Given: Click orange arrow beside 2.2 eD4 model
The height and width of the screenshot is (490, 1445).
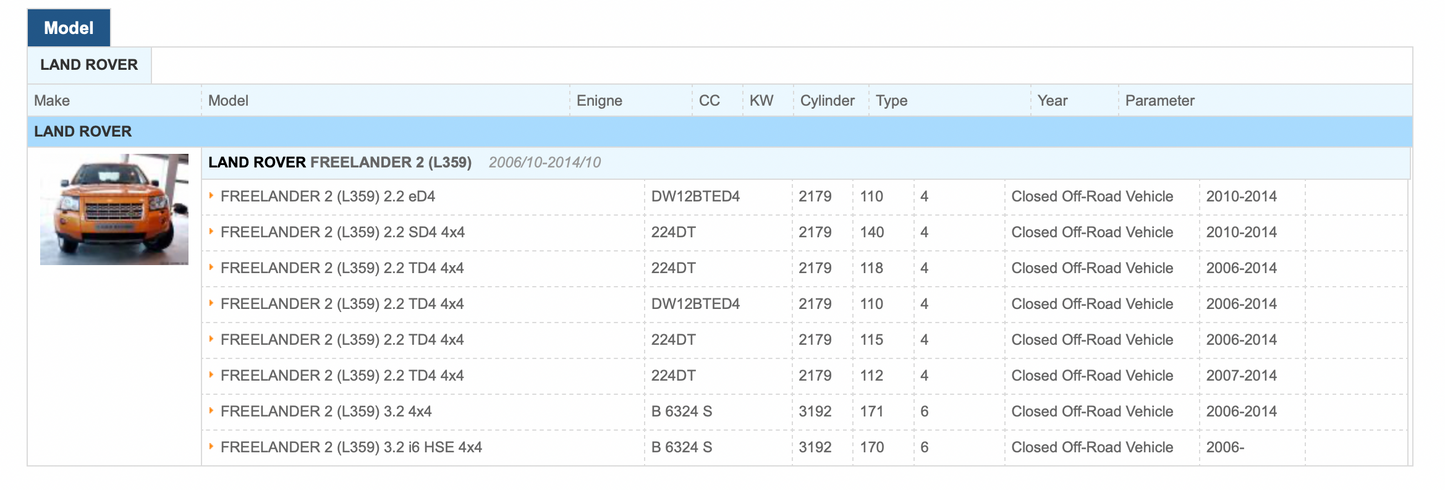Looking at the screenshot, I should pyautogui.click(x=211, y=195).
